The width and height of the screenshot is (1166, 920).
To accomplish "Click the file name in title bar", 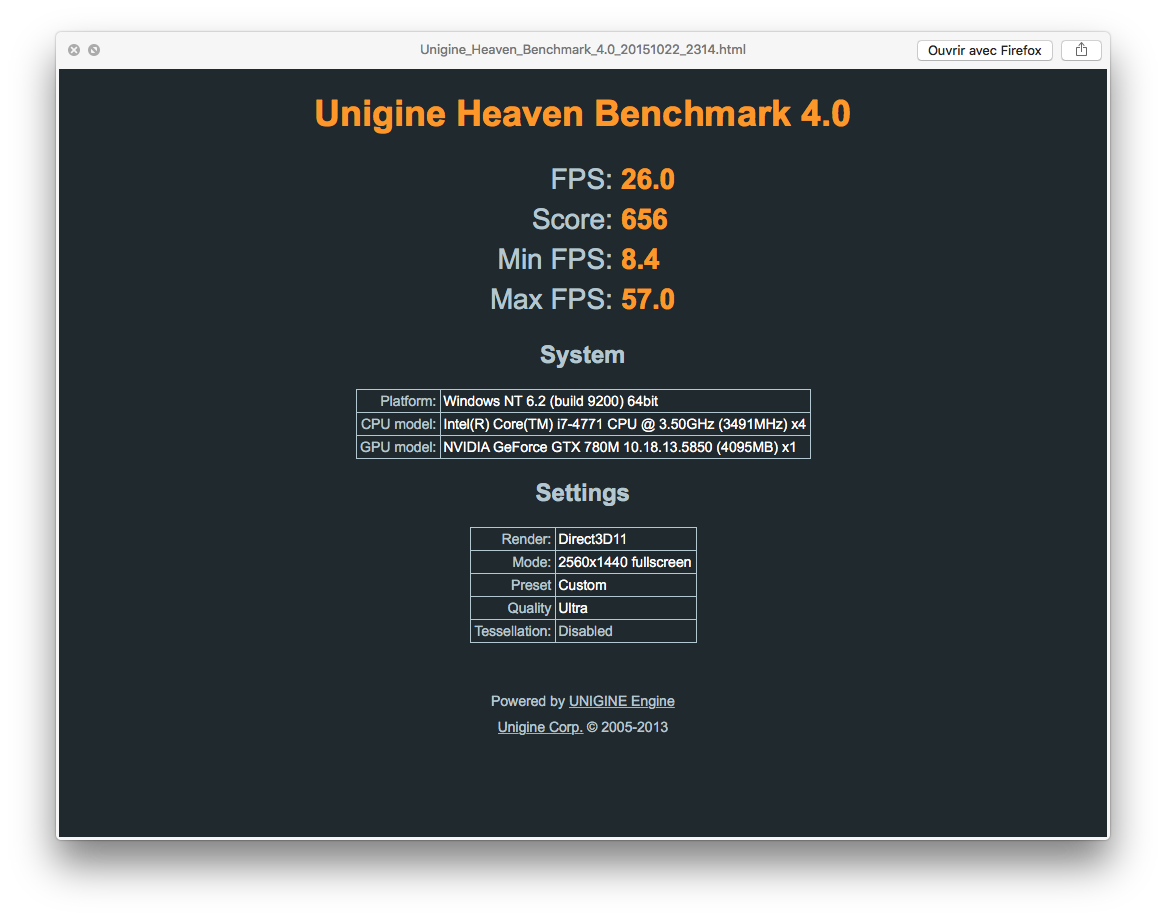I will (x=582, y=50).
